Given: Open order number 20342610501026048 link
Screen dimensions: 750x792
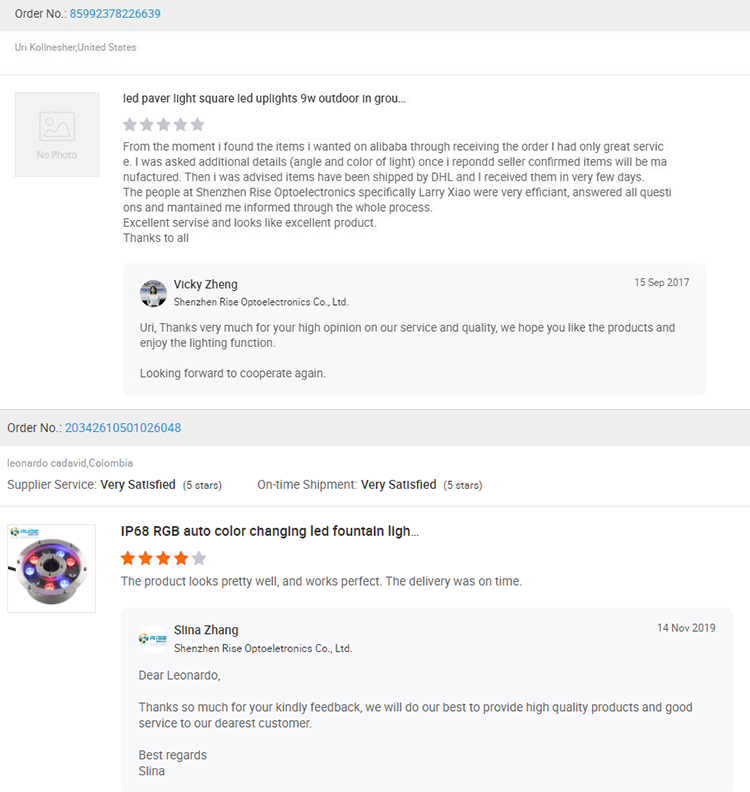Looking at the screenshot, I should (123, 428).
